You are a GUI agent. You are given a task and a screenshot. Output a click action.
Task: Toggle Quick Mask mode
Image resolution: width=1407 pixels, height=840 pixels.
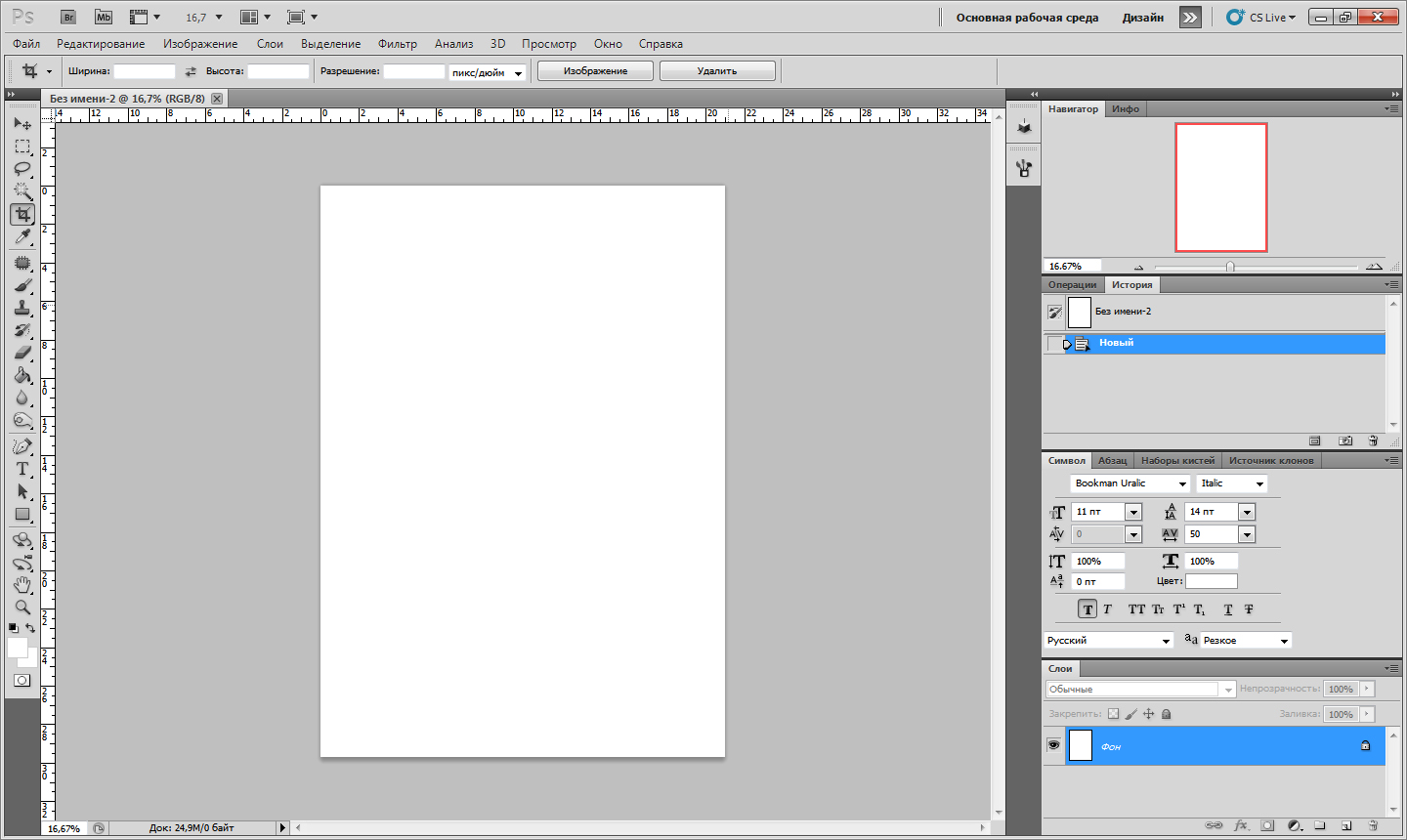pos(22,681)
